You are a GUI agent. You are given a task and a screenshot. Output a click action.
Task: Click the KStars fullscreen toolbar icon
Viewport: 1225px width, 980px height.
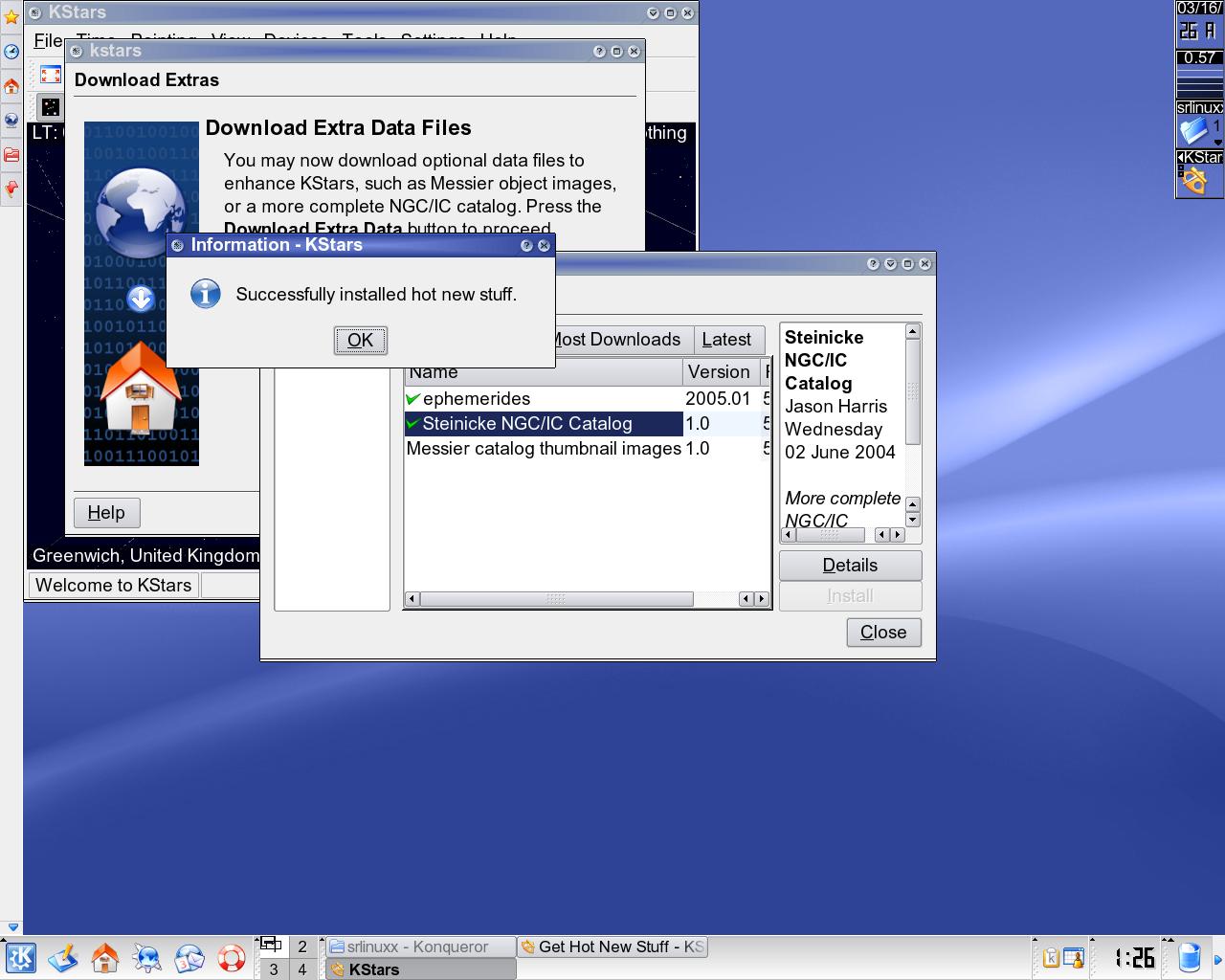(51, 75)
